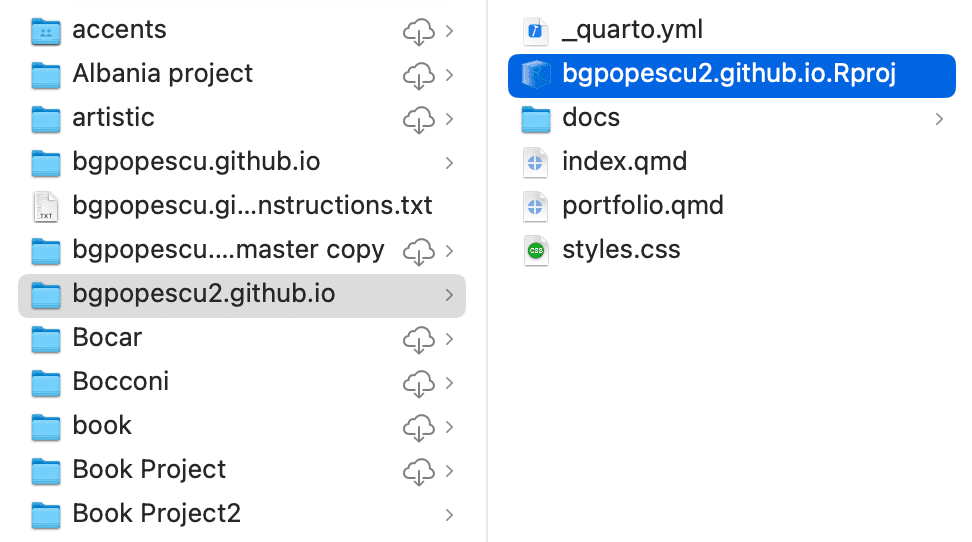Click the chevron next to artistic folder
This screenshot has height=542, width=972.
(449, 119)
